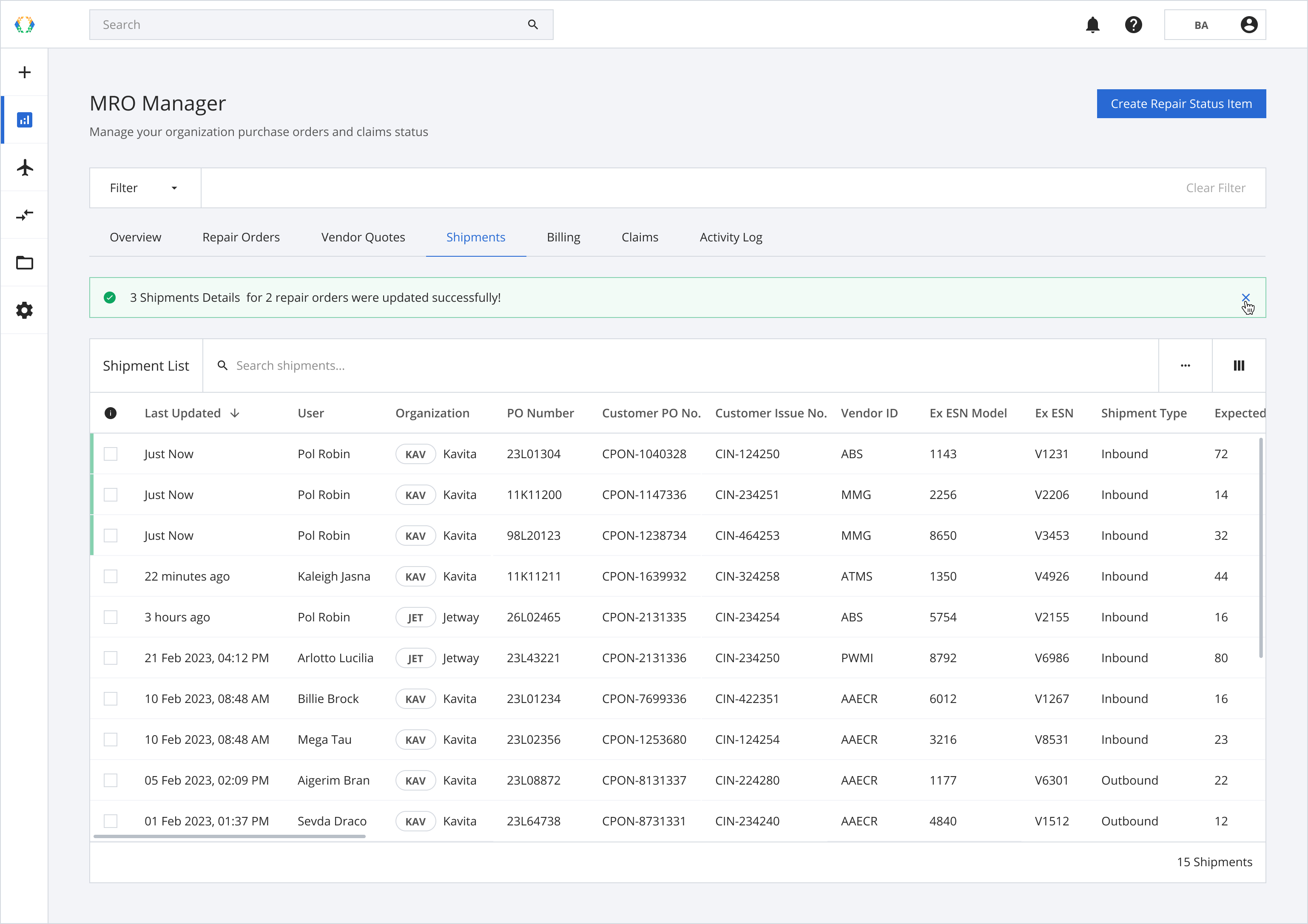Click the Sevda Draco user cell
The image size is (1308, 924).
332,822
